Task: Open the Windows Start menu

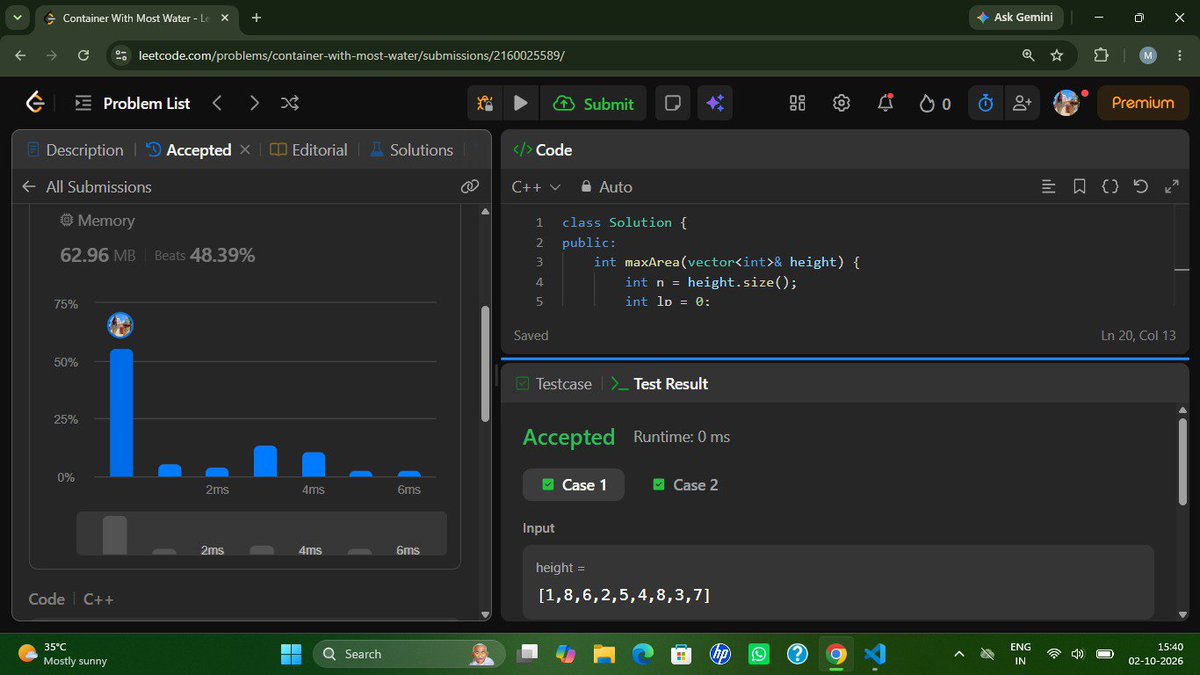Action: click(291, 654)
